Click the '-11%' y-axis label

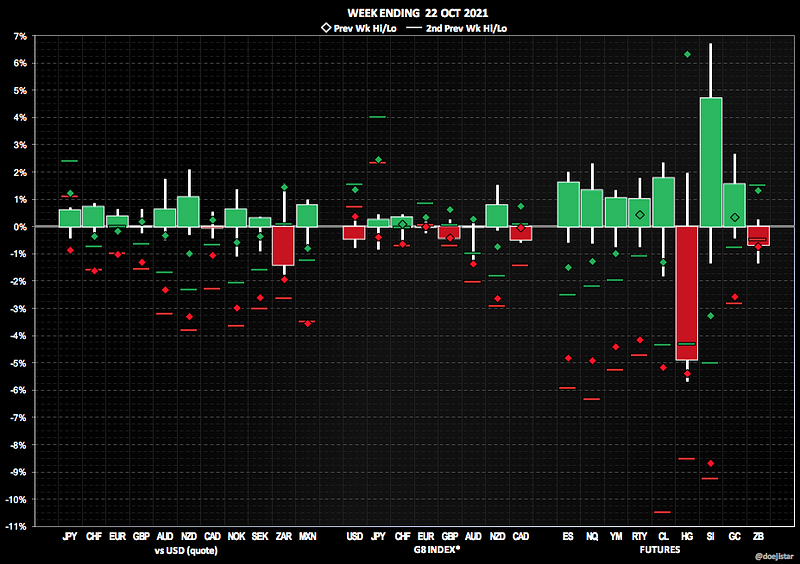coord(16,527)
